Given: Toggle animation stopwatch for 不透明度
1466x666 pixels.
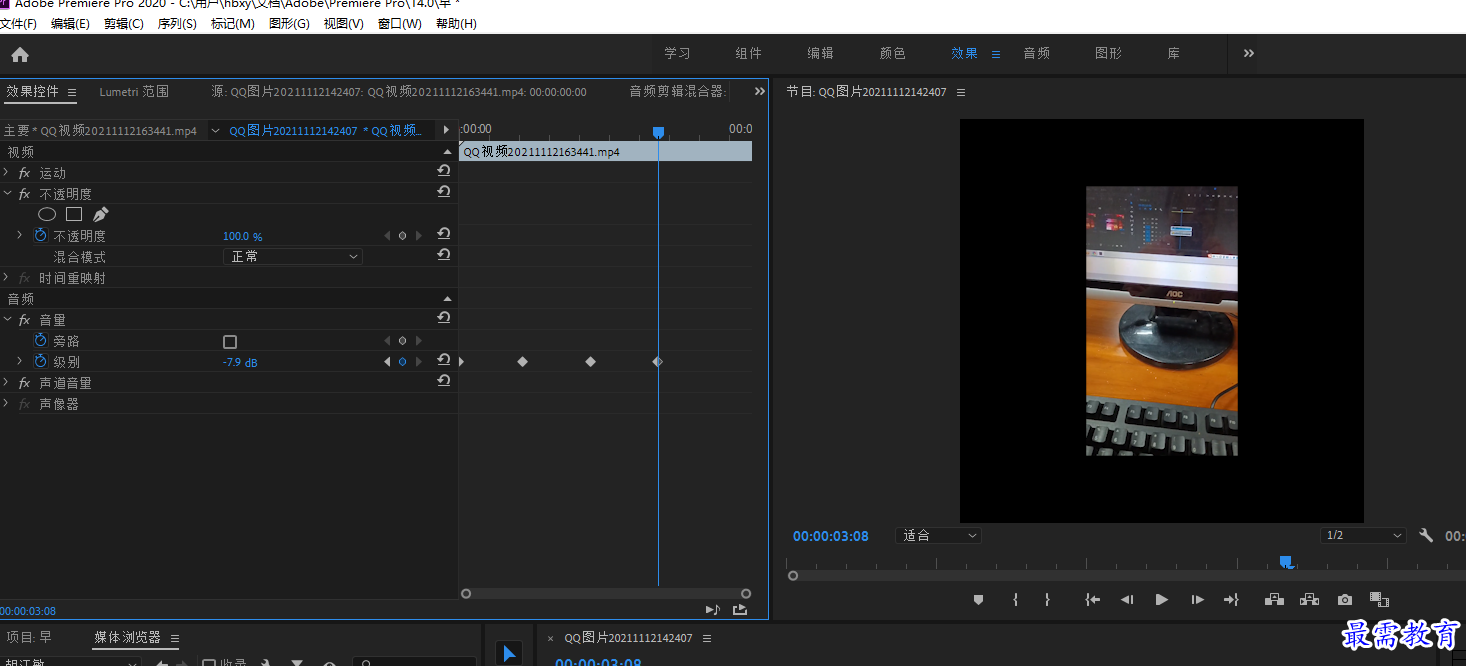Looking at the screenshot, I should 41,235.
